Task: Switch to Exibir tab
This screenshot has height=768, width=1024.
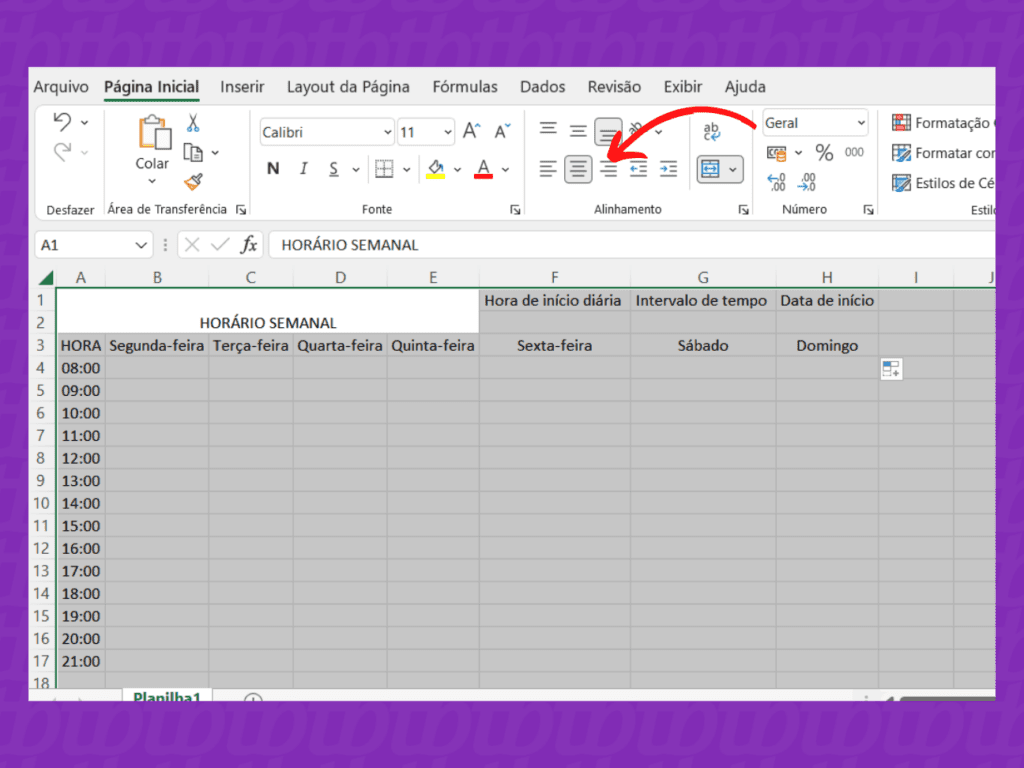Action: pyautogui.click(x=682, y=87)
